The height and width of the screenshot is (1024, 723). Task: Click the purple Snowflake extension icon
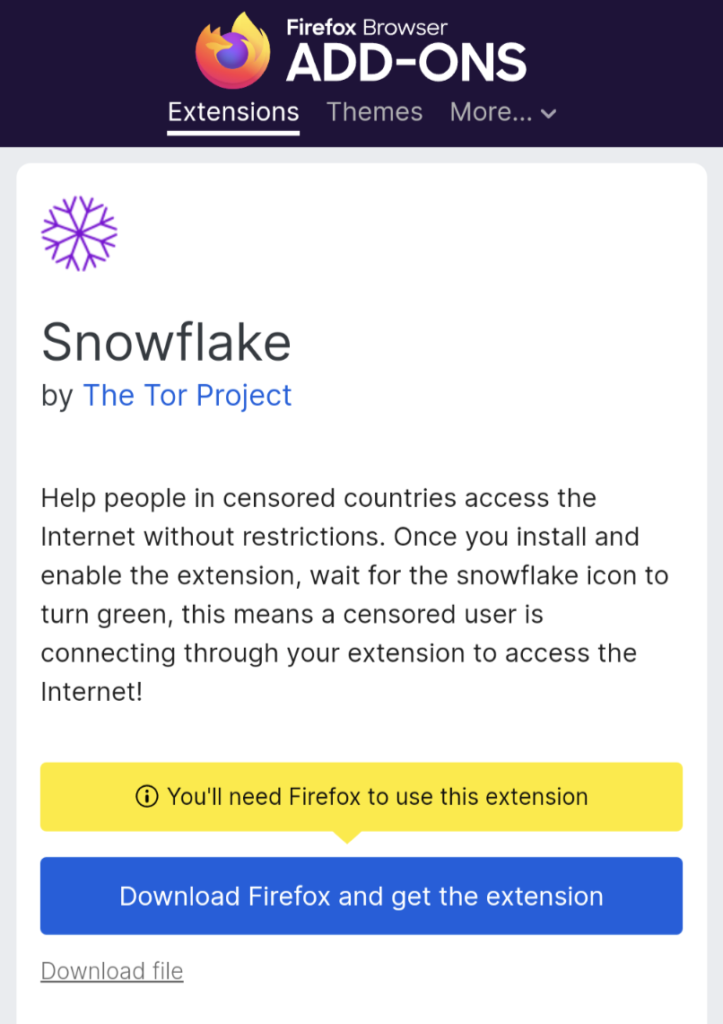(79, 233)
